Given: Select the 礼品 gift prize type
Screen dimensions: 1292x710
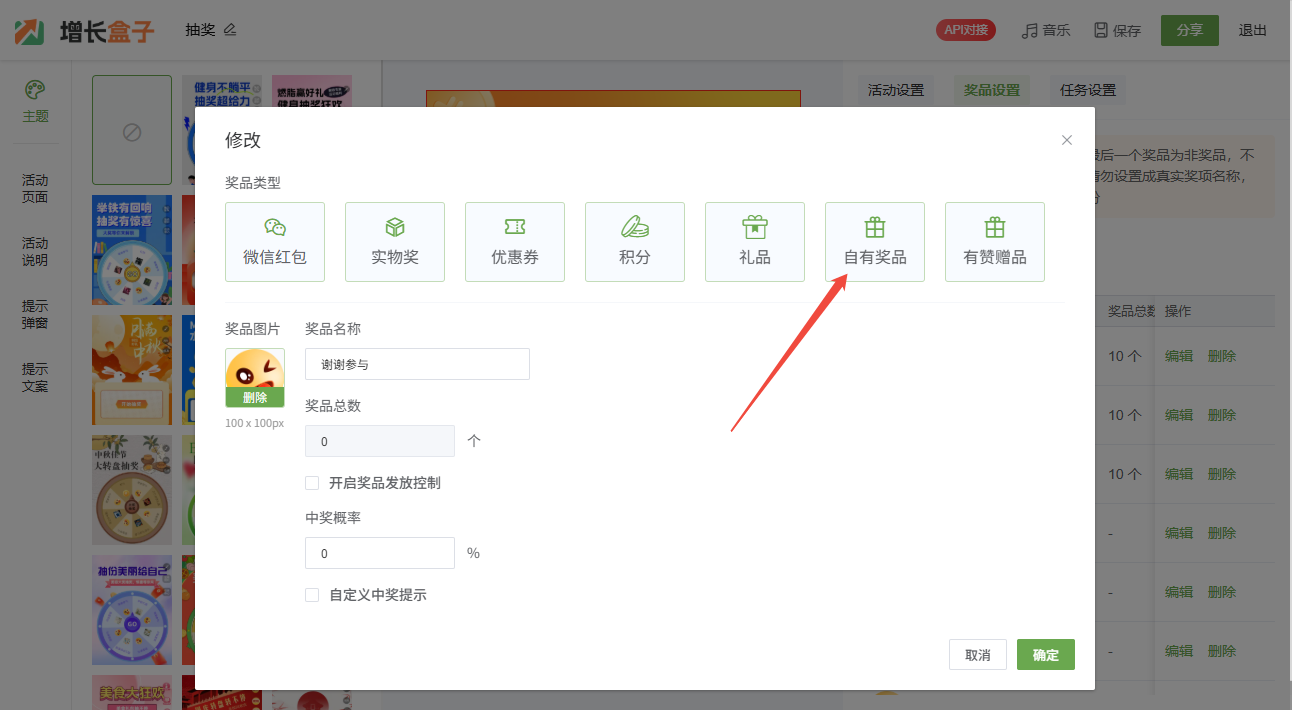Looking at the screenshot, I should 755,242.
